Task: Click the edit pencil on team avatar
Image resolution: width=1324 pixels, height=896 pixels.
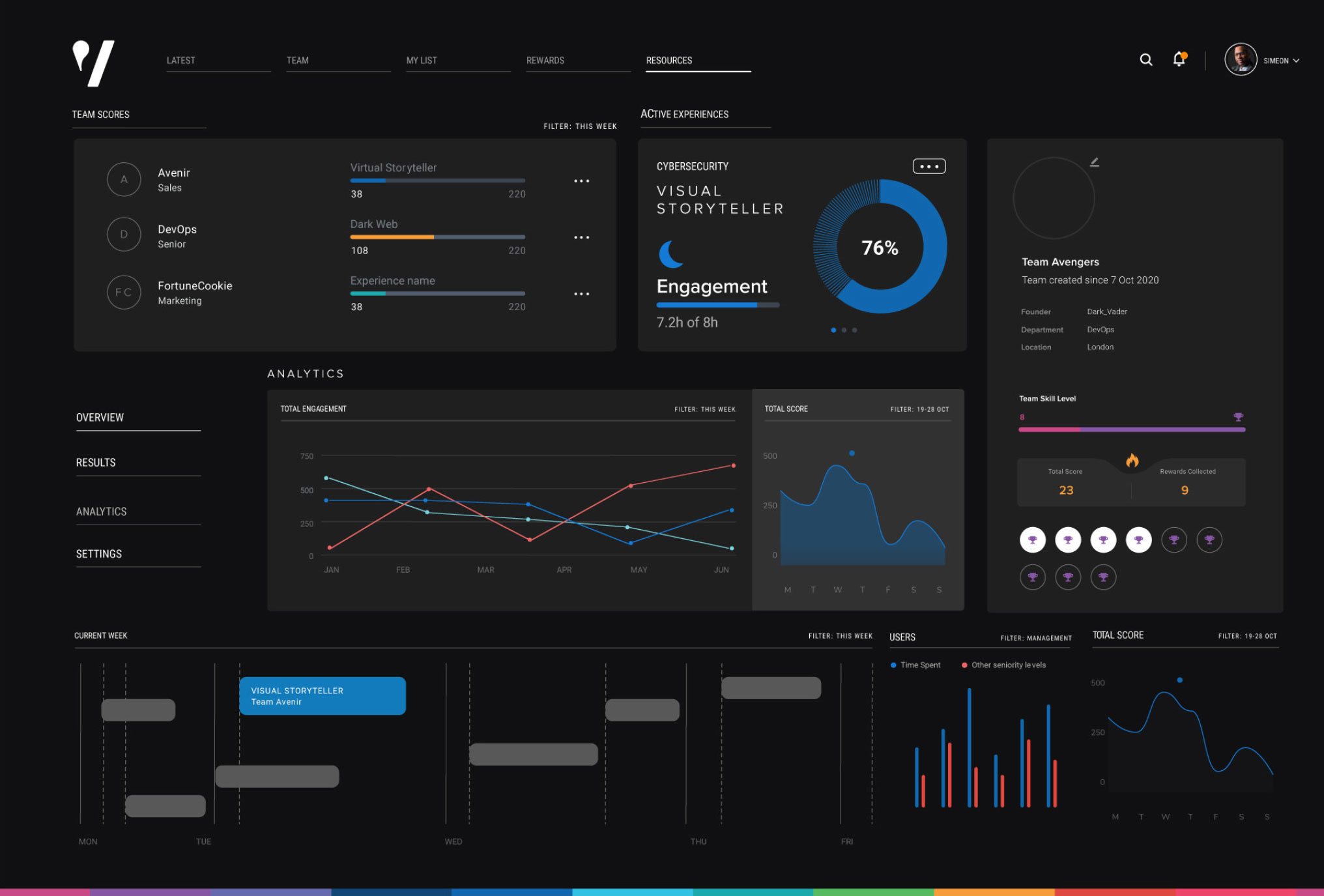Action: (1095, 162)
